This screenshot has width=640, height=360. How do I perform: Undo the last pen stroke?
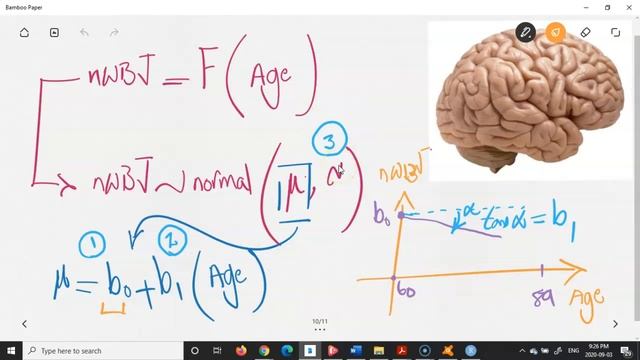[84, 33]
